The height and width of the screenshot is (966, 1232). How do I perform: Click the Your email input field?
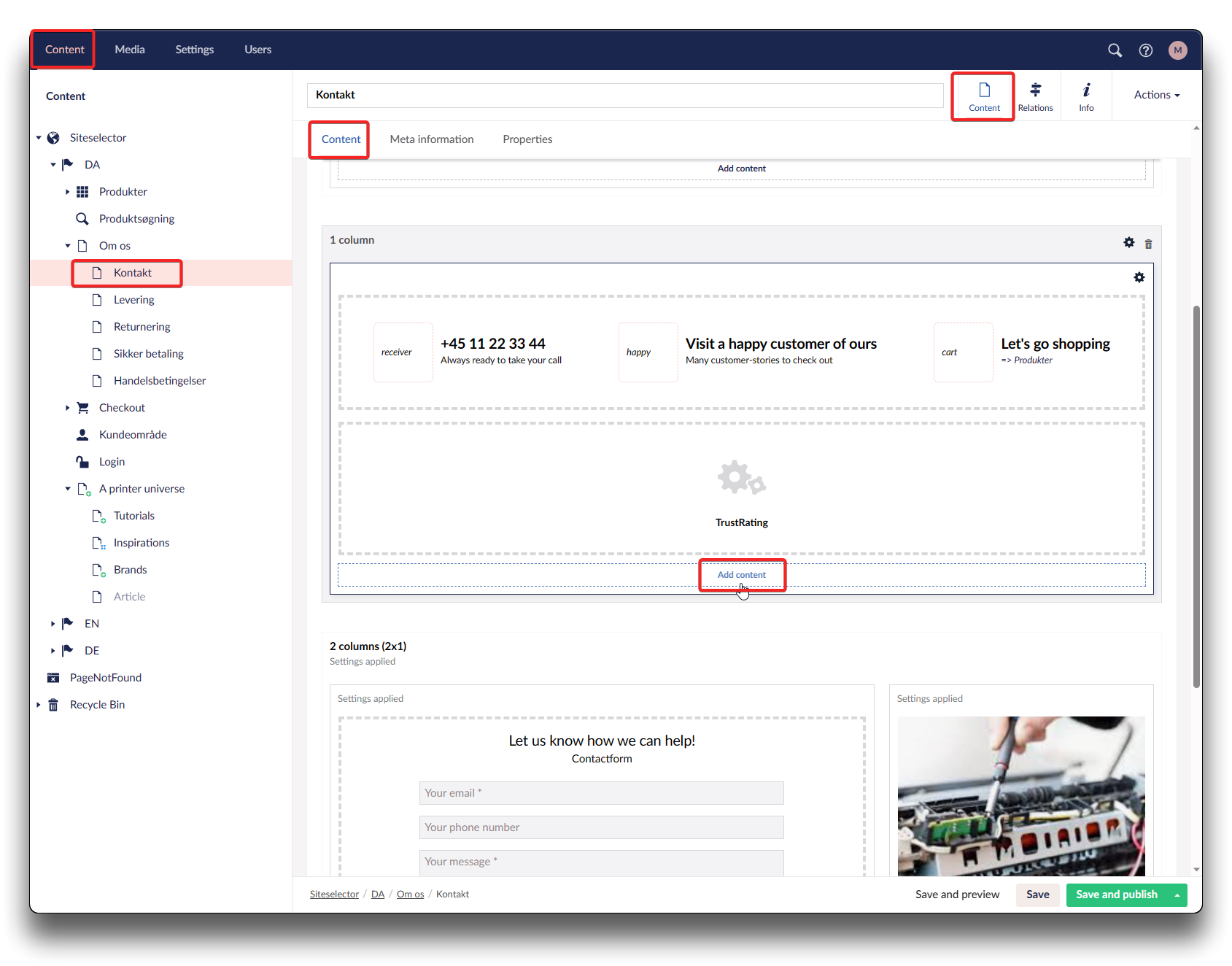pyautogui.click(x=601, y=793)
